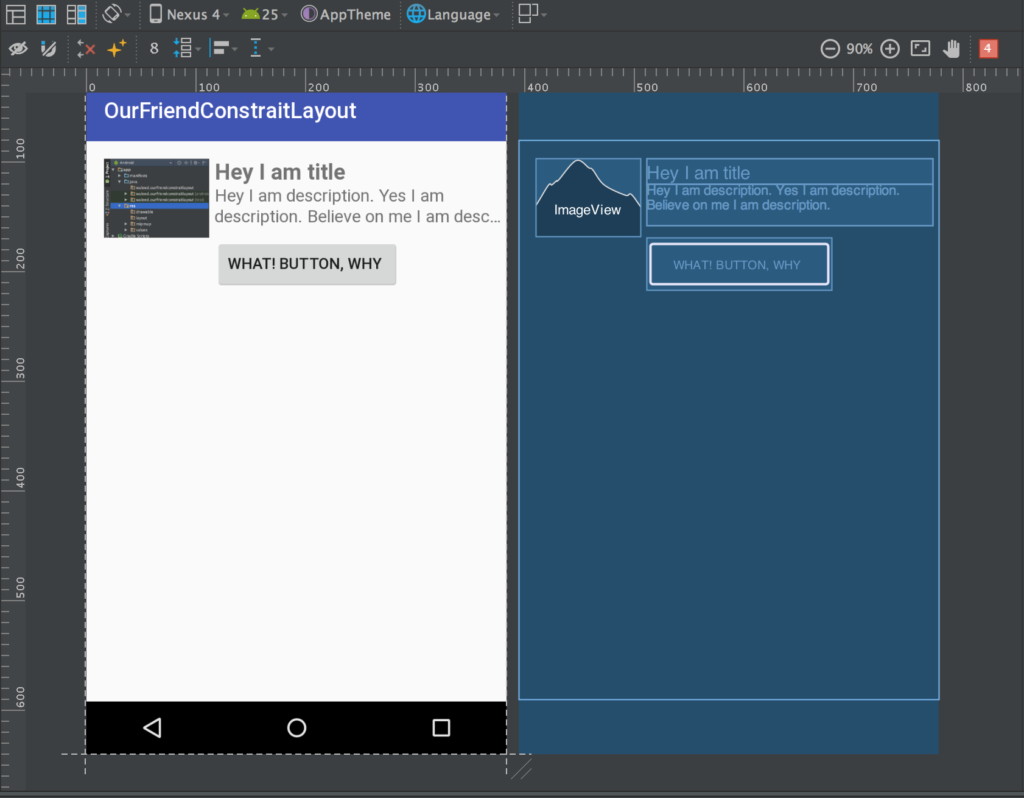Open API level 25 dropdown

click(264, 14)
